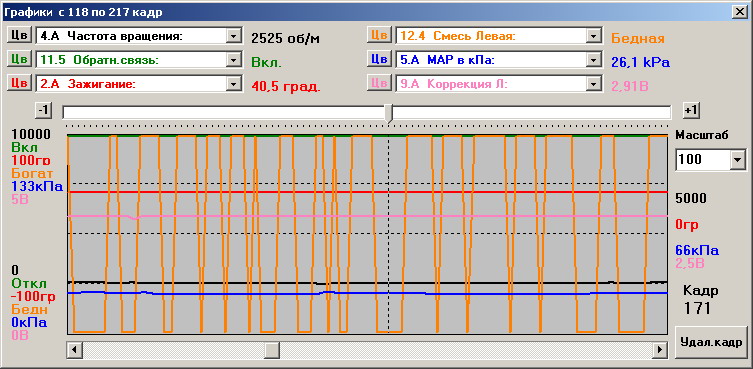Expand the Смесь Левая parameter list
753x369 pixels.
tap(594, 36)
